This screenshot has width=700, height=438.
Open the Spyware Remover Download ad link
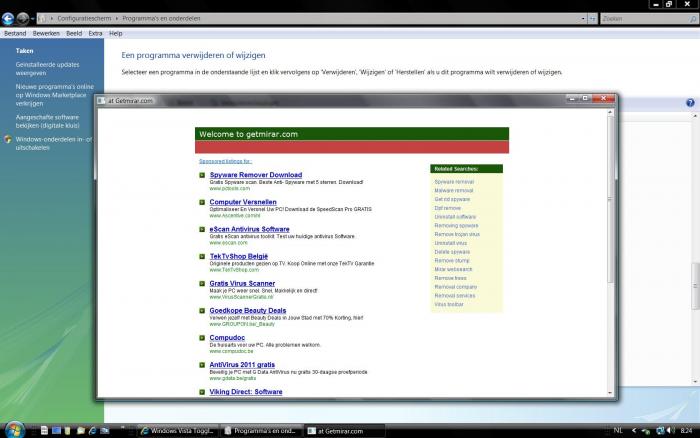pos(256,175)
